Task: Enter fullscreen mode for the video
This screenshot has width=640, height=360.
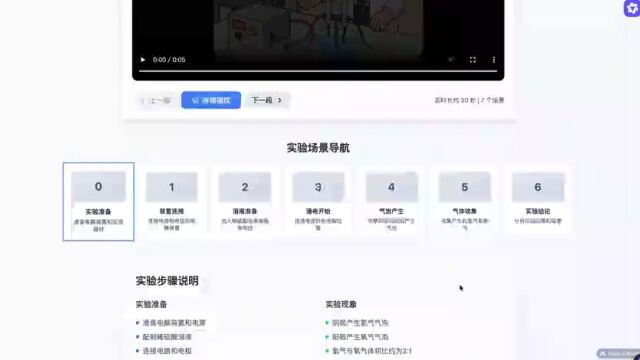Action: point(473,60)
